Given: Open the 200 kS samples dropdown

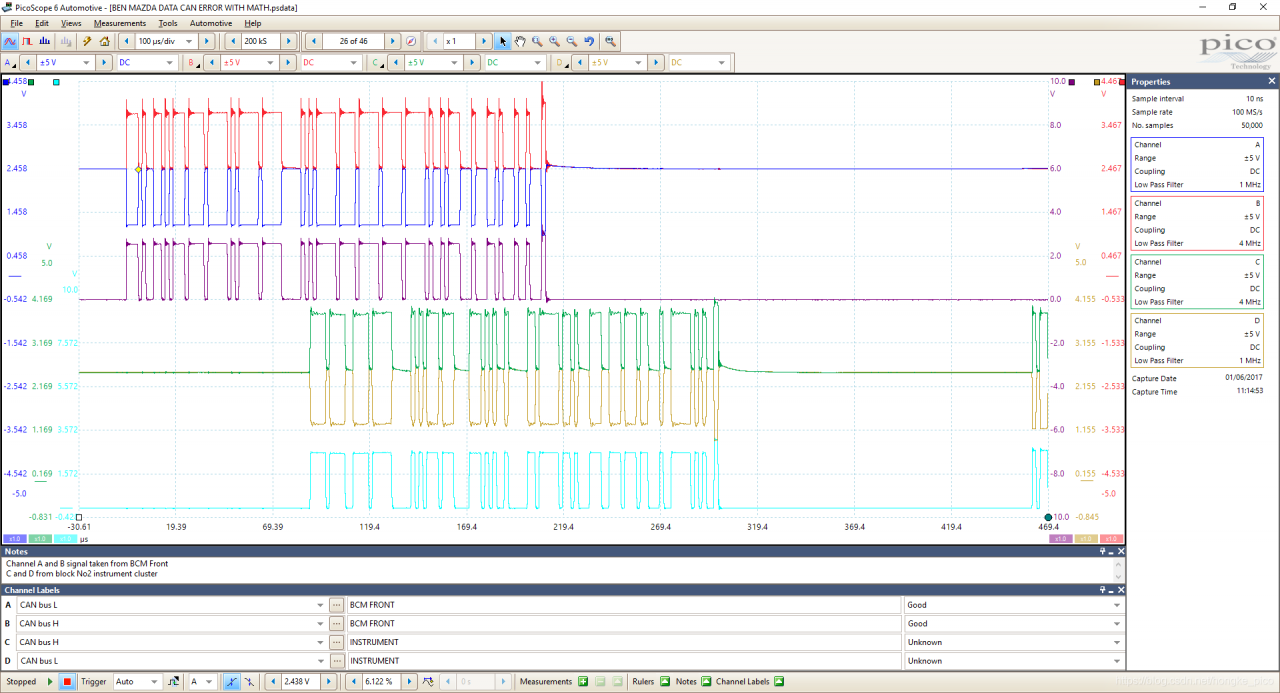Looking at the screenshot, I should [262, 41].
